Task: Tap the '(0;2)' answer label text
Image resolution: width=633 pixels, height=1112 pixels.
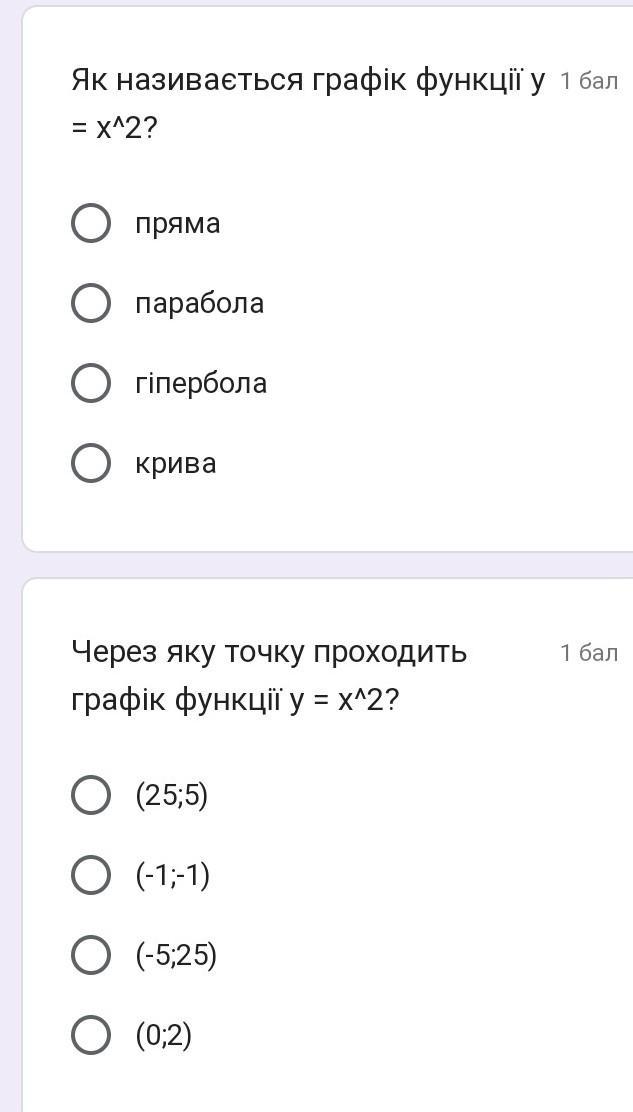Action: click(x=164, y=1036)
